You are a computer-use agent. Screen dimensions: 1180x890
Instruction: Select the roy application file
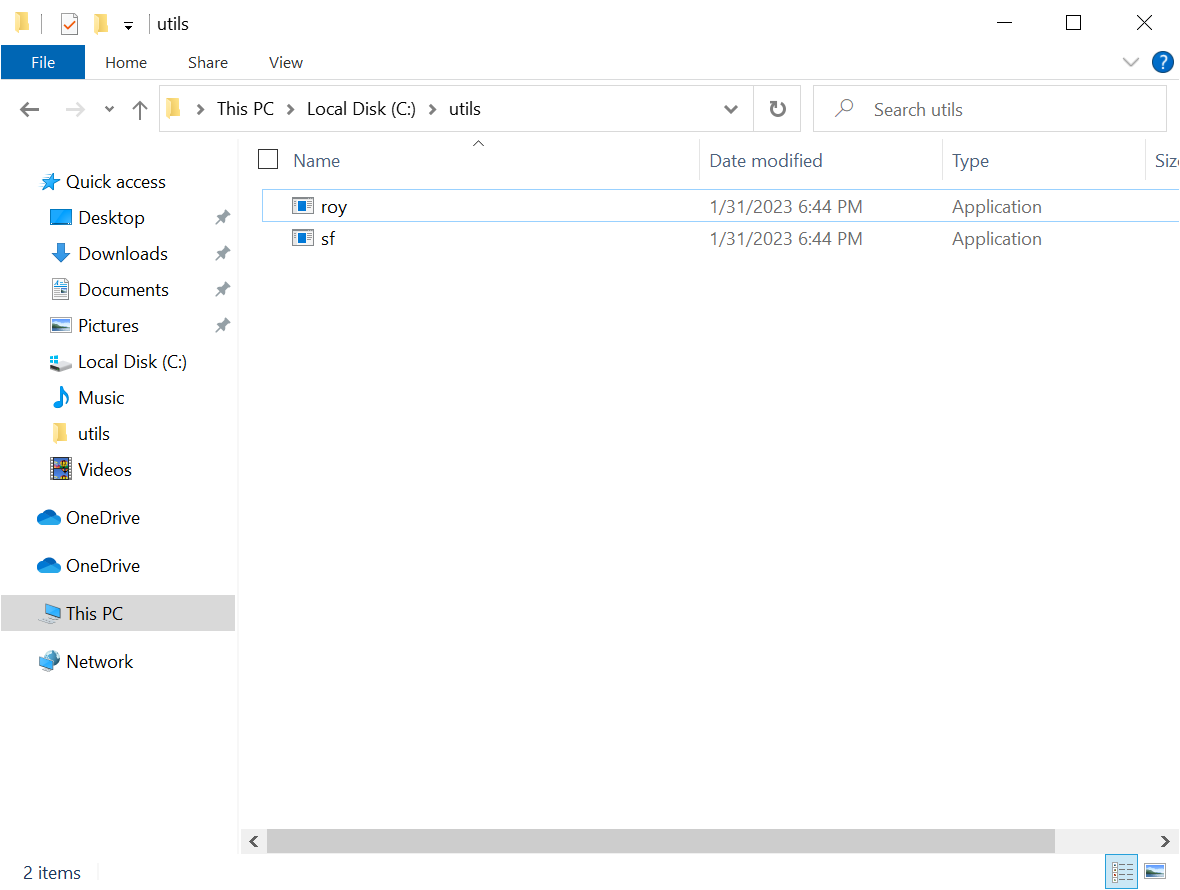[334, 207]
